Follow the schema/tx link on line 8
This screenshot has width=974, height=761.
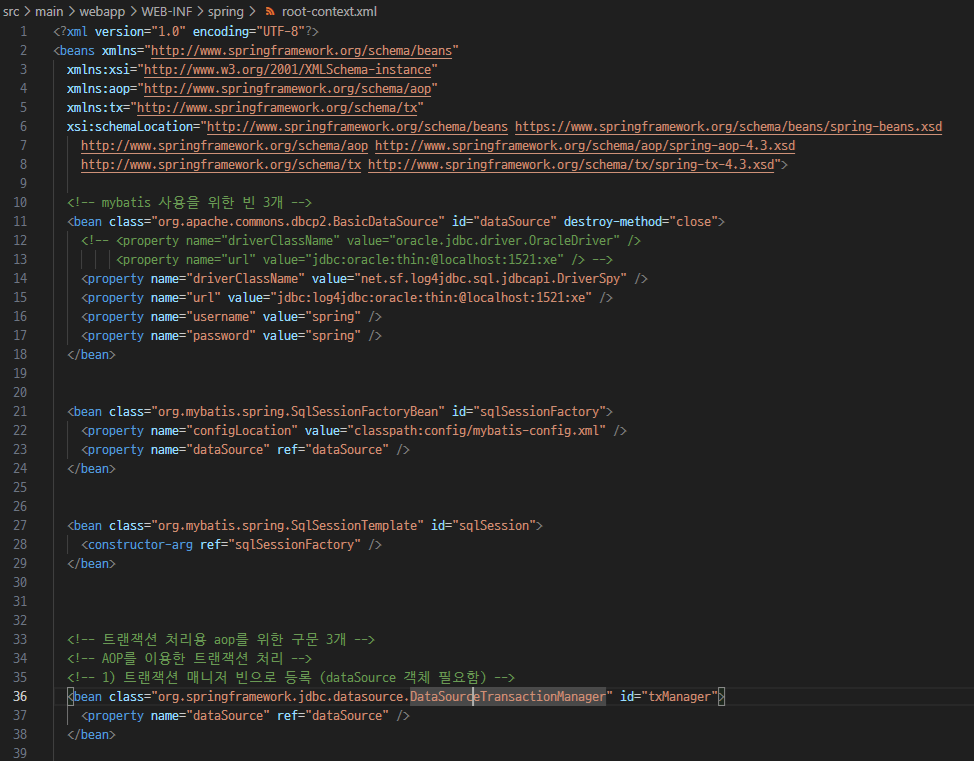[x=221, y=165]
